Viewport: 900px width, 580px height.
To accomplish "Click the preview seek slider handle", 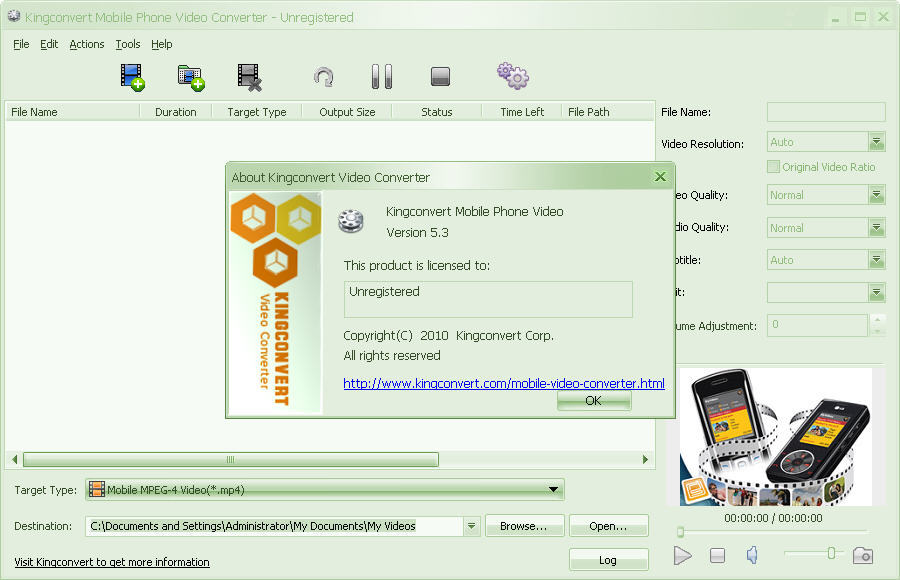I will point(680,532).
